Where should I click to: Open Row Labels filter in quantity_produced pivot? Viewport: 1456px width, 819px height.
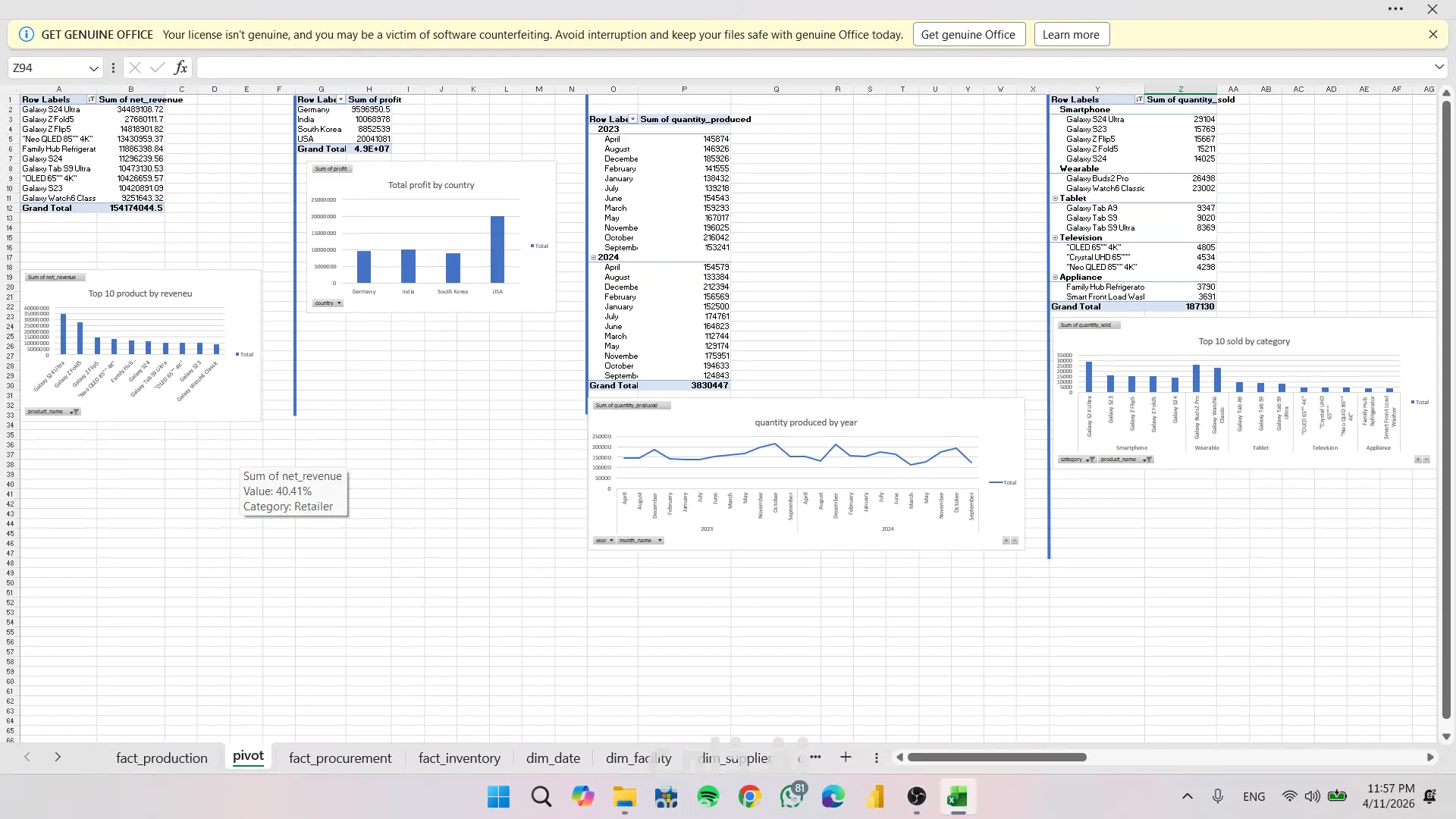633,119
